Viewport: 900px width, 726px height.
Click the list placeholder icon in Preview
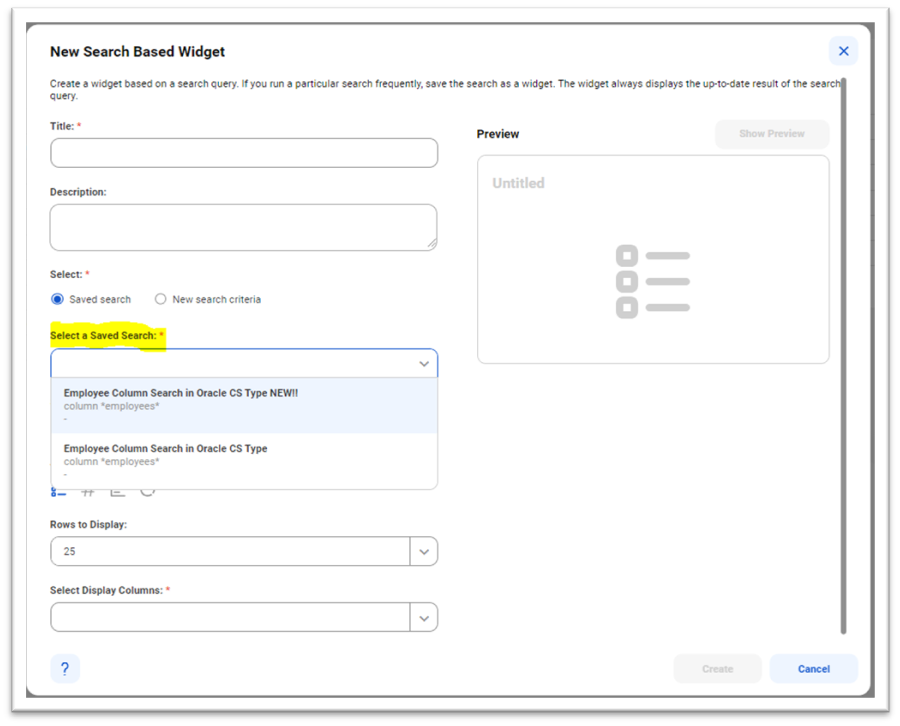(x=653, y=281)
